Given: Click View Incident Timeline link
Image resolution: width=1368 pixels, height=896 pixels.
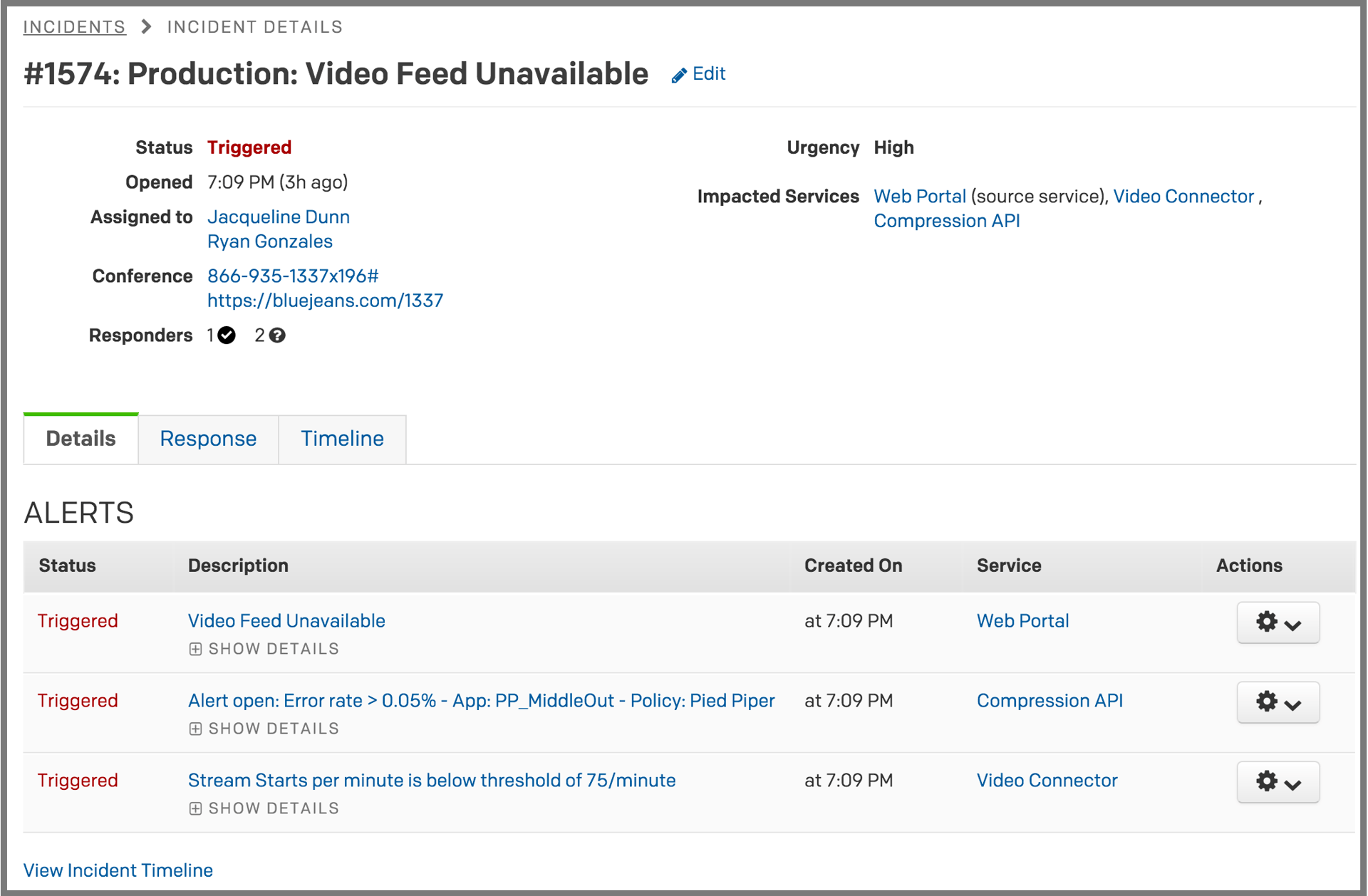Looking at the screenshot, I should [x=118, y=870].
